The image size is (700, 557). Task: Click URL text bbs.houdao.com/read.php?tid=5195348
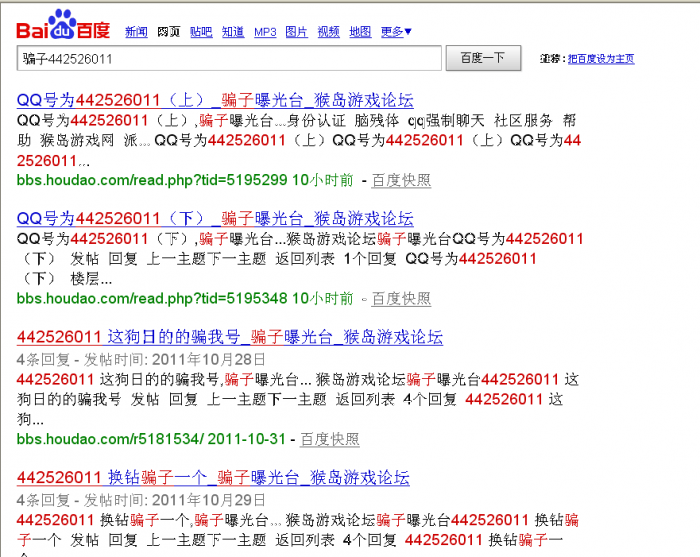(x=152, y=299)
